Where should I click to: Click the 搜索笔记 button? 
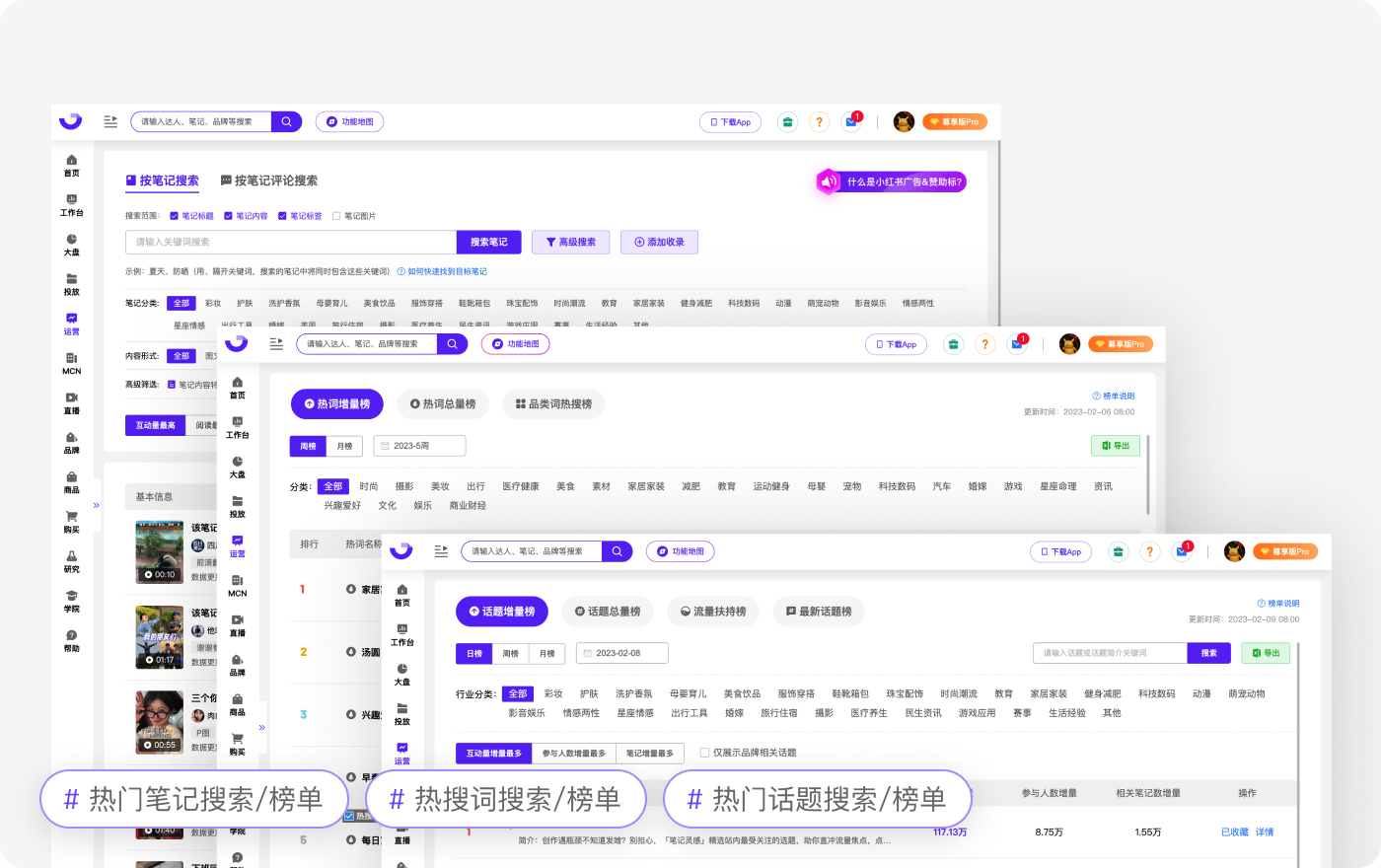coord(488,242)
